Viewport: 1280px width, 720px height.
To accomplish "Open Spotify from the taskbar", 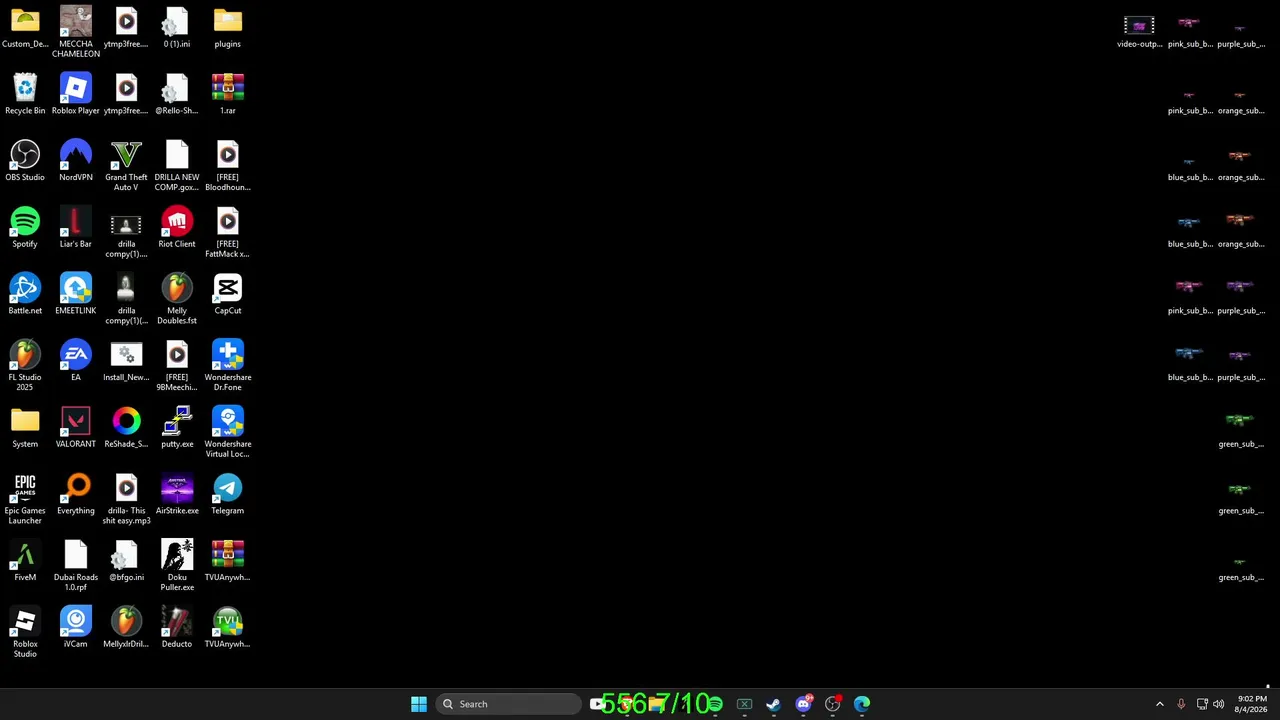I will [x=715, y=704].
